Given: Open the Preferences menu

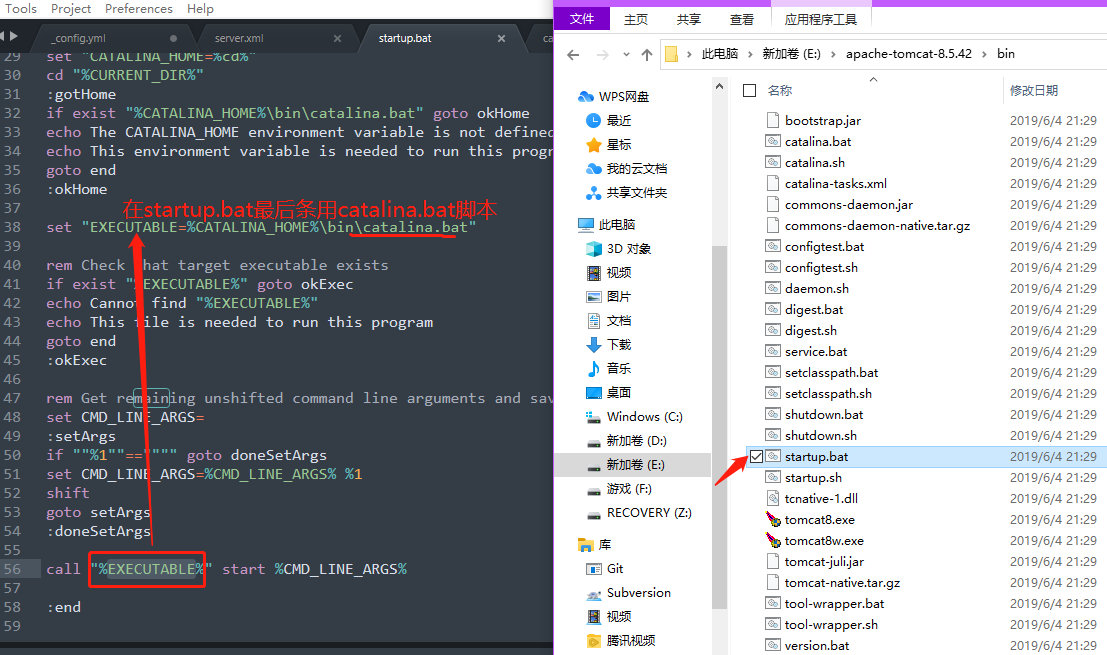Looking at the screenshot, I should (138, 9).
